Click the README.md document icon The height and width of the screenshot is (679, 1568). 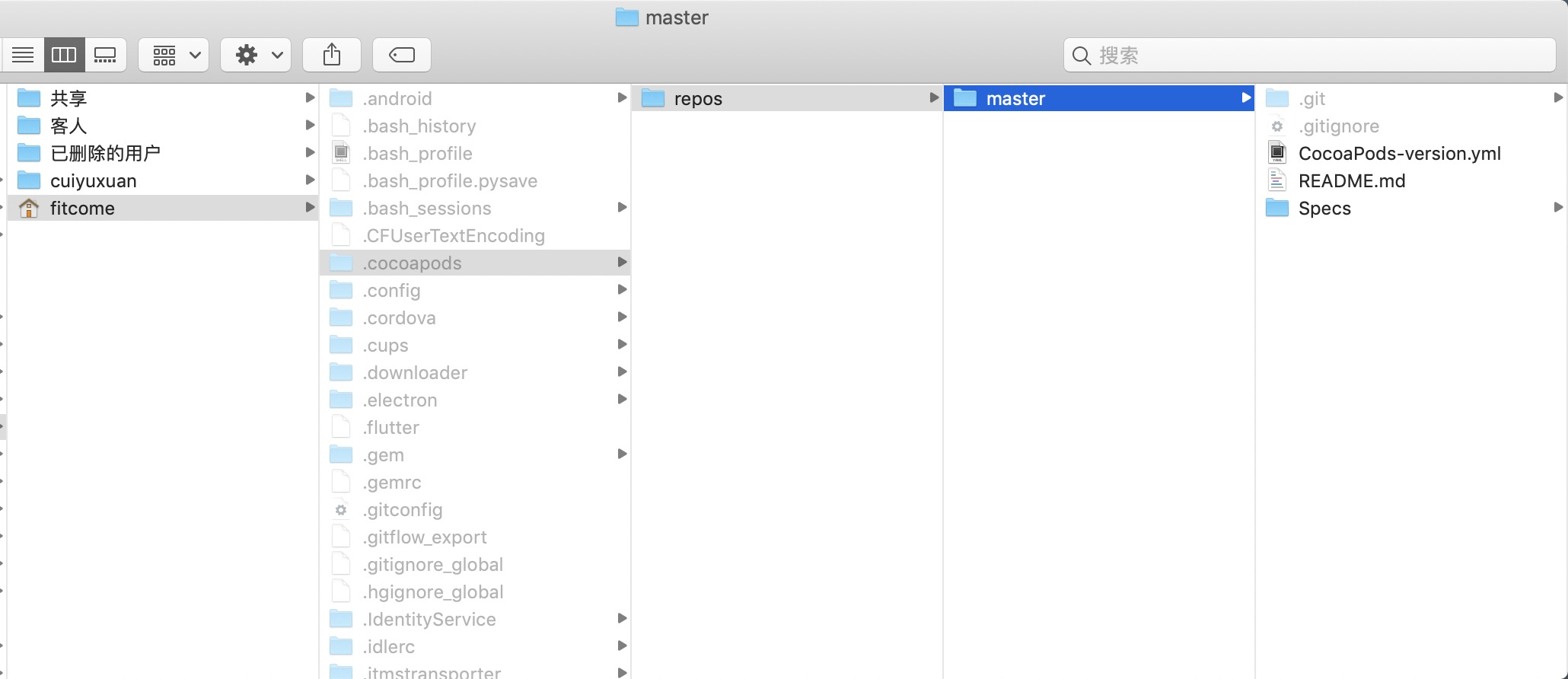click(x=1277, y=180)
